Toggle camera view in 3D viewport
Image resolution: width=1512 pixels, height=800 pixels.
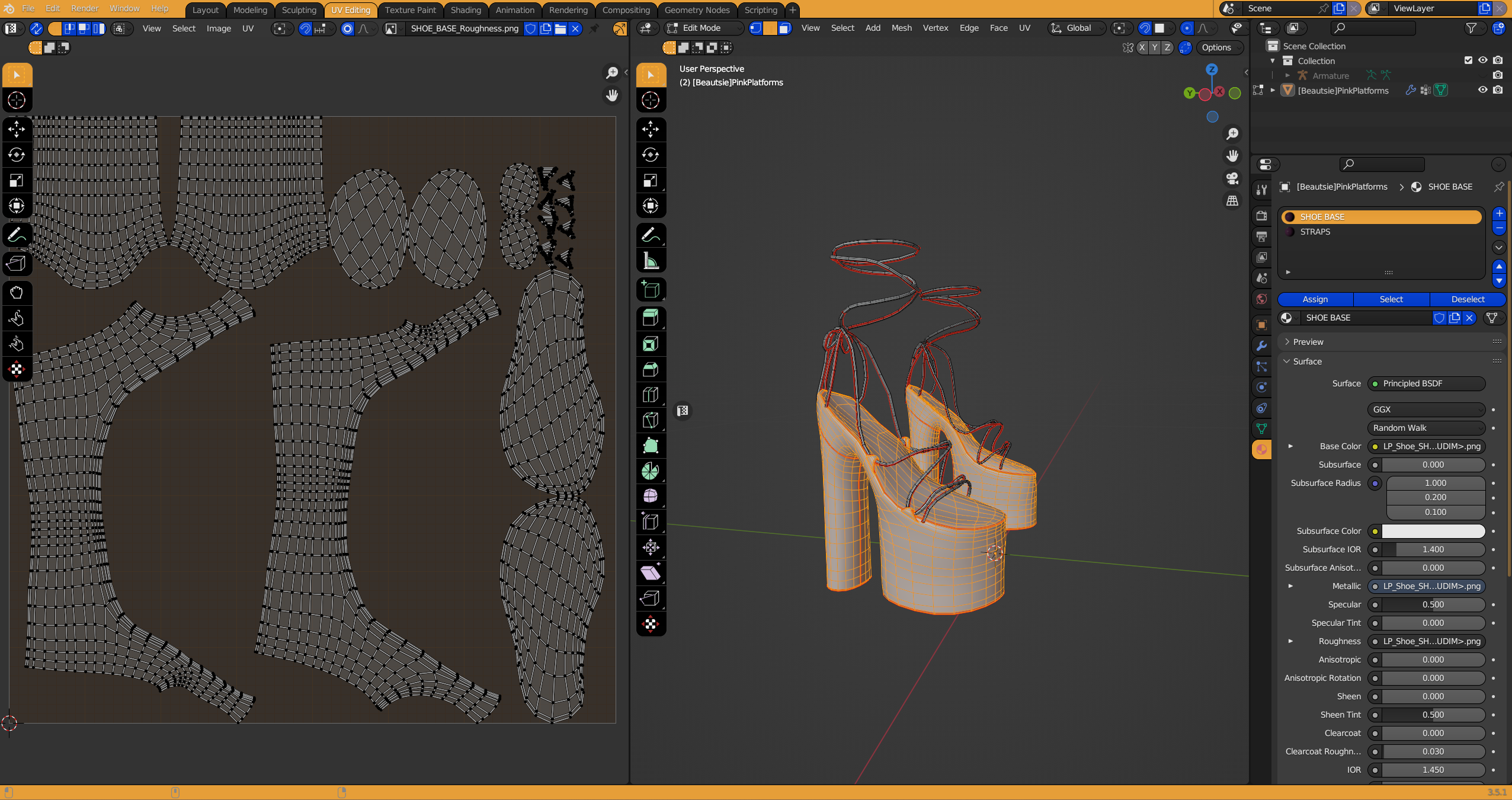coord(1232,178)
